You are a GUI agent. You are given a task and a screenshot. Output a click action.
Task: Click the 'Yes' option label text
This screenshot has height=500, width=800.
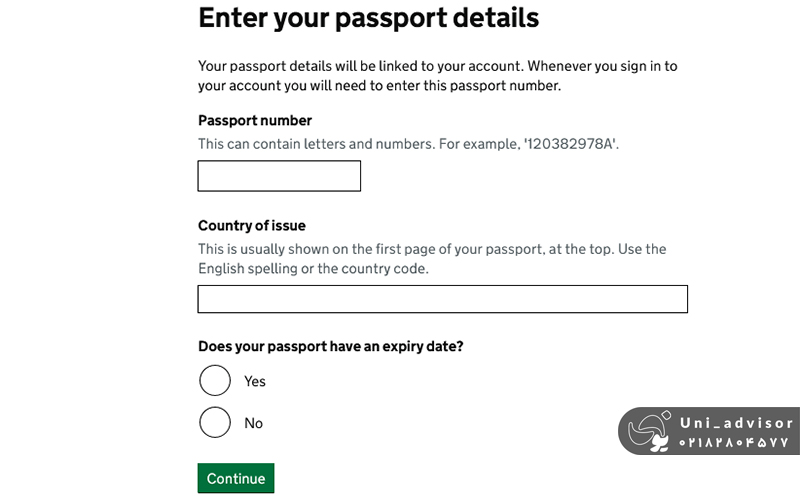point(255,381)
